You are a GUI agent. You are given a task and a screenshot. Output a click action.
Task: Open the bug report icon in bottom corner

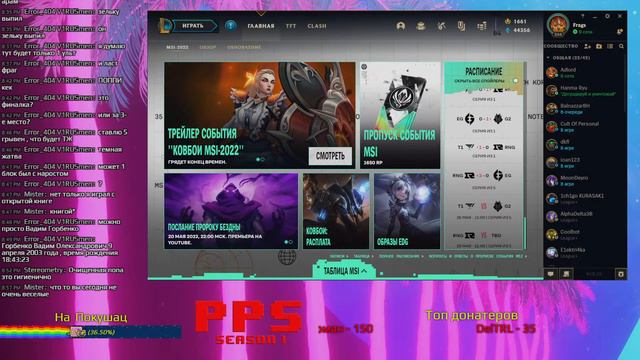620,274
